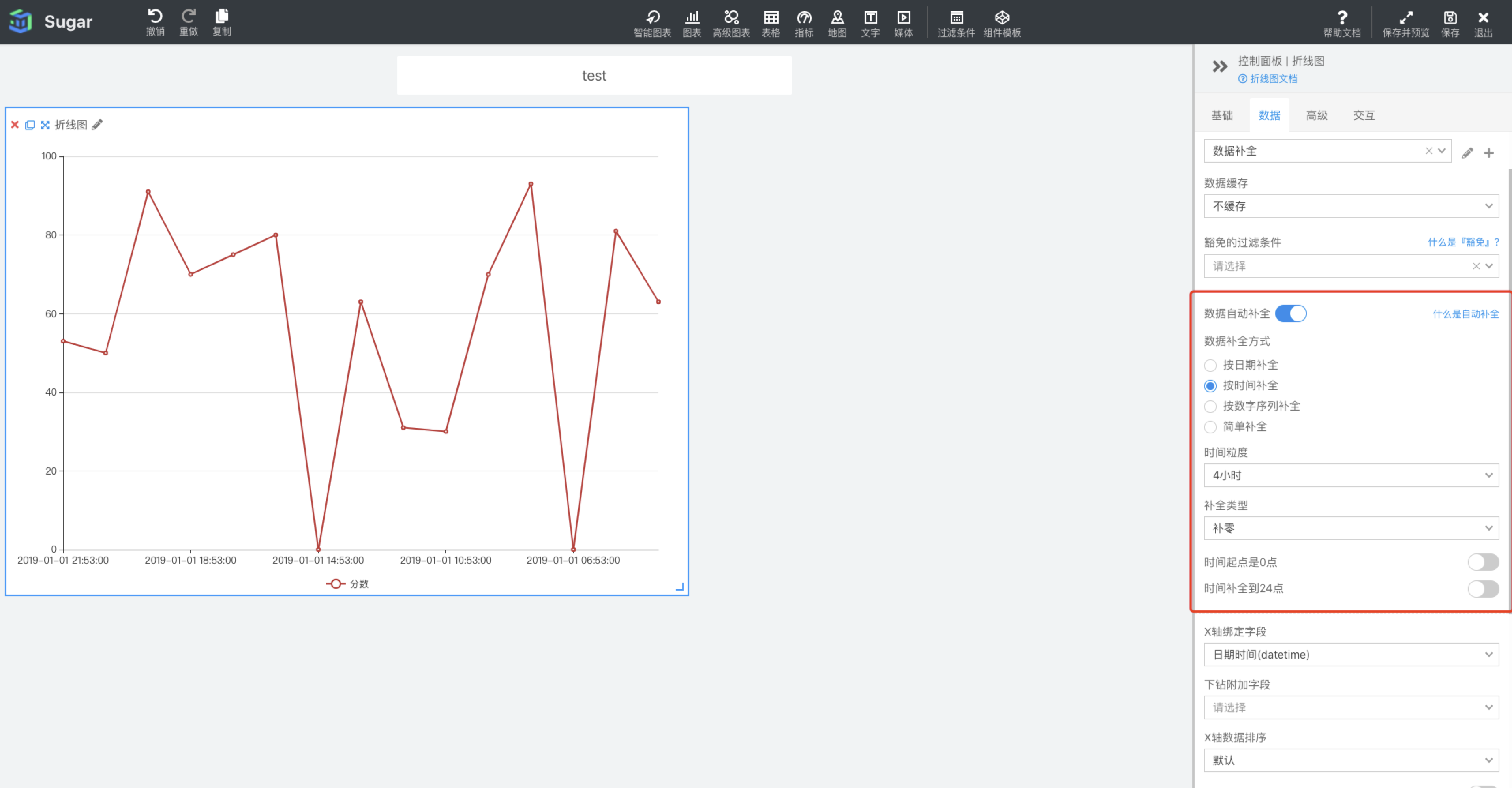
Task: Undo the last action with 撤销
Action: point(155,23)
